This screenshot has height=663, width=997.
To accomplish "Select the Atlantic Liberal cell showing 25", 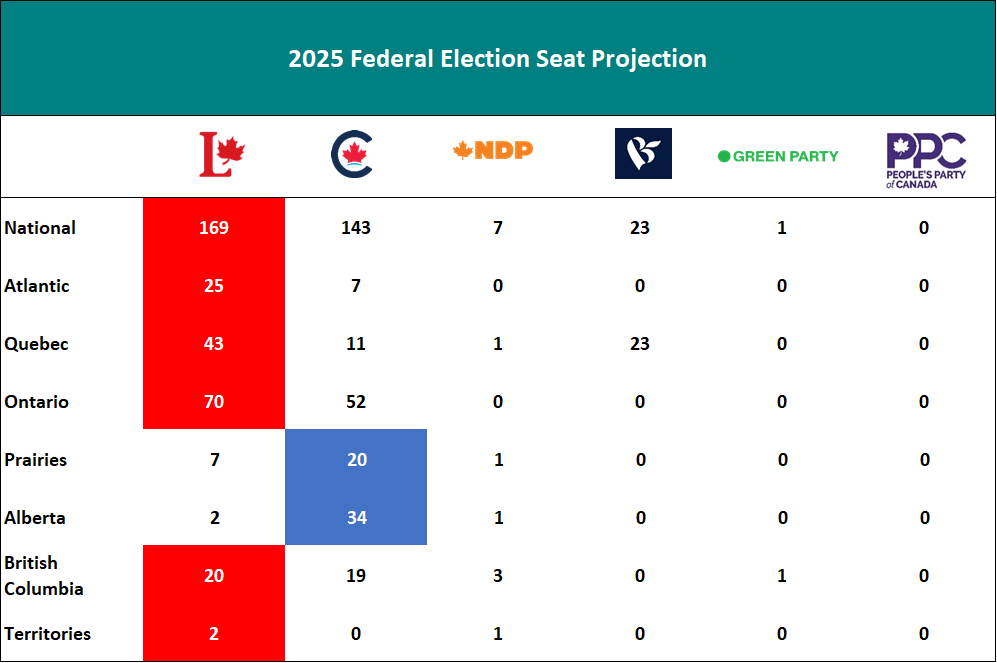I will 214,285.
